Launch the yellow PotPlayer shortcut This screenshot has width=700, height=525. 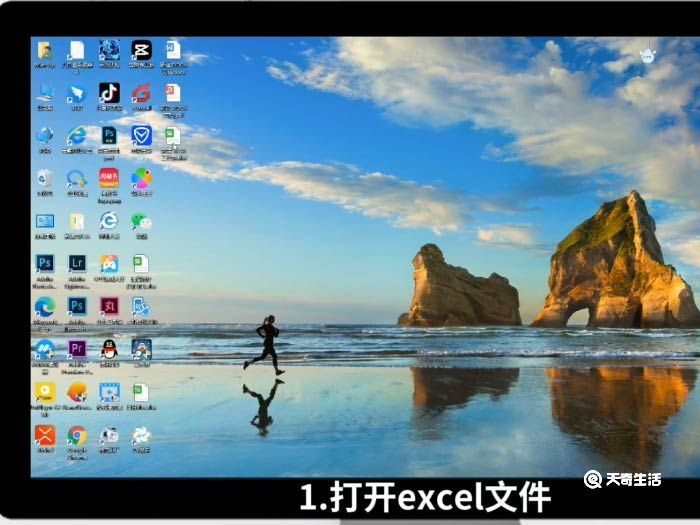(45, 393)
